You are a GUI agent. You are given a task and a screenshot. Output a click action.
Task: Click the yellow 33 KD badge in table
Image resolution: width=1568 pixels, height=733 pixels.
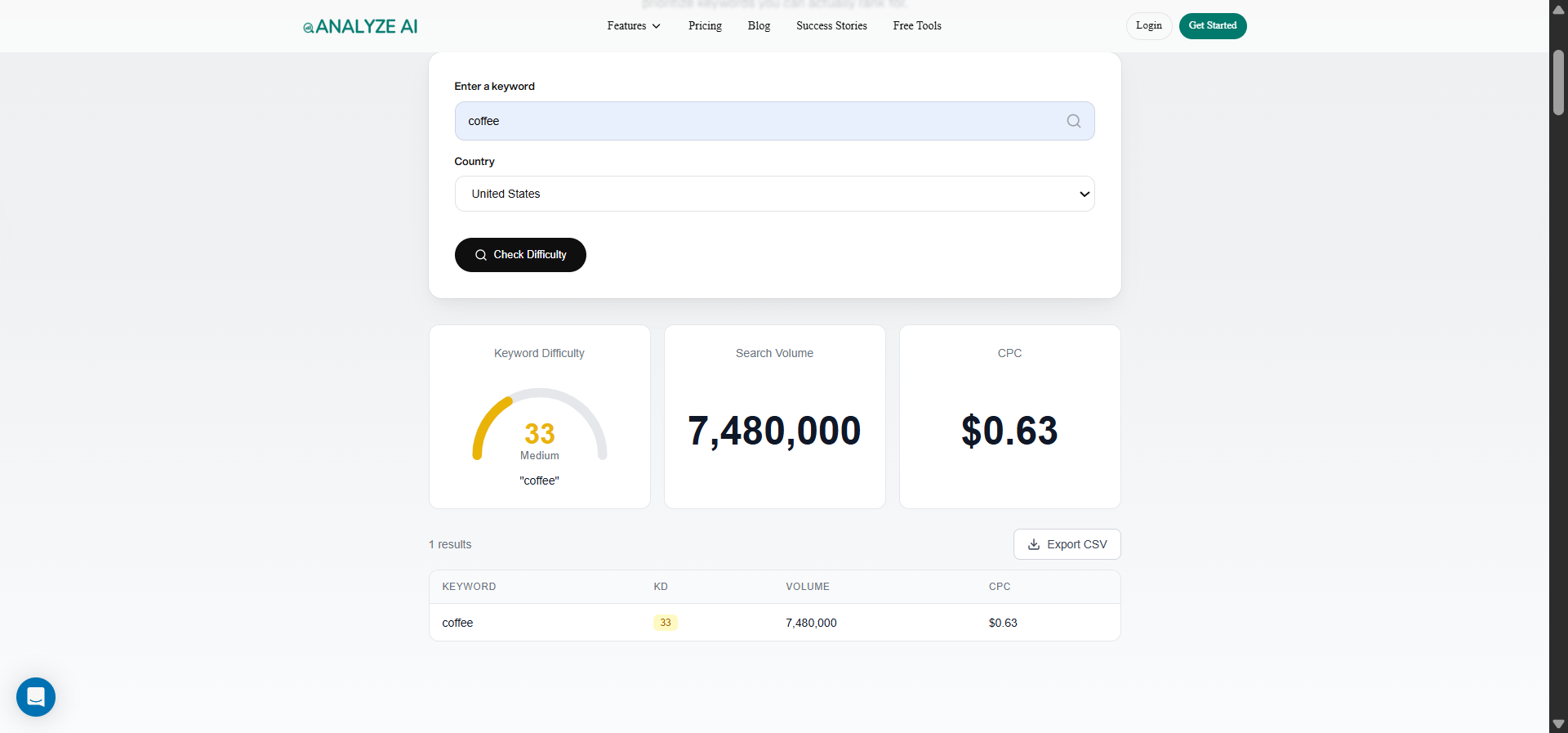666,623
